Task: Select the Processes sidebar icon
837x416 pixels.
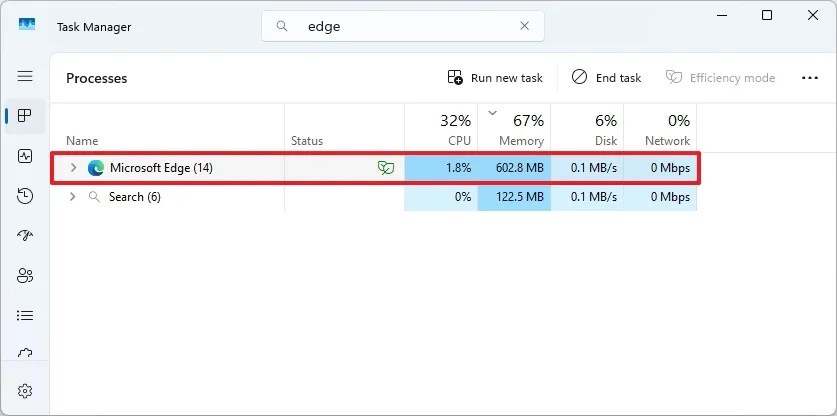Action: click(x=25, y=115)
